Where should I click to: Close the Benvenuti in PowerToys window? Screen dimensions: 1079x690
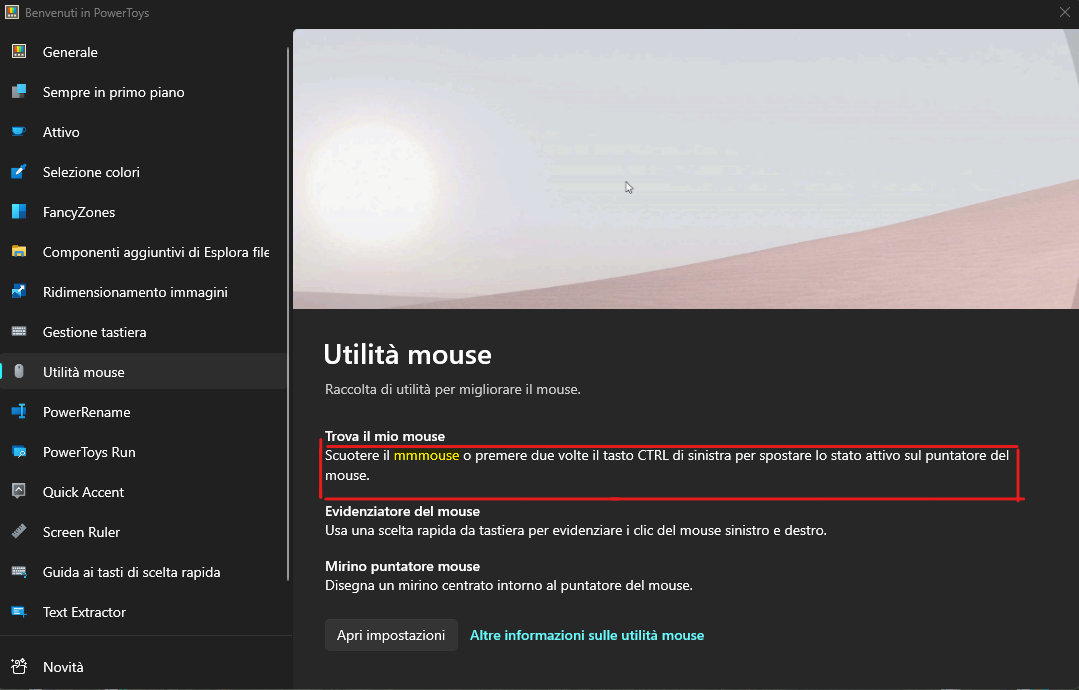1063,12
